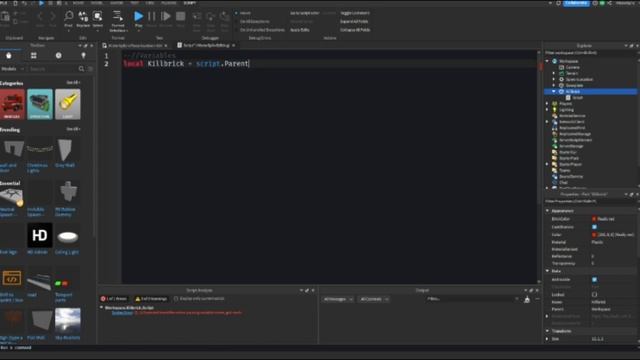Collapse the Transform section in Properties
Screen dimensions: 640x360
click(x=547, y=331)
